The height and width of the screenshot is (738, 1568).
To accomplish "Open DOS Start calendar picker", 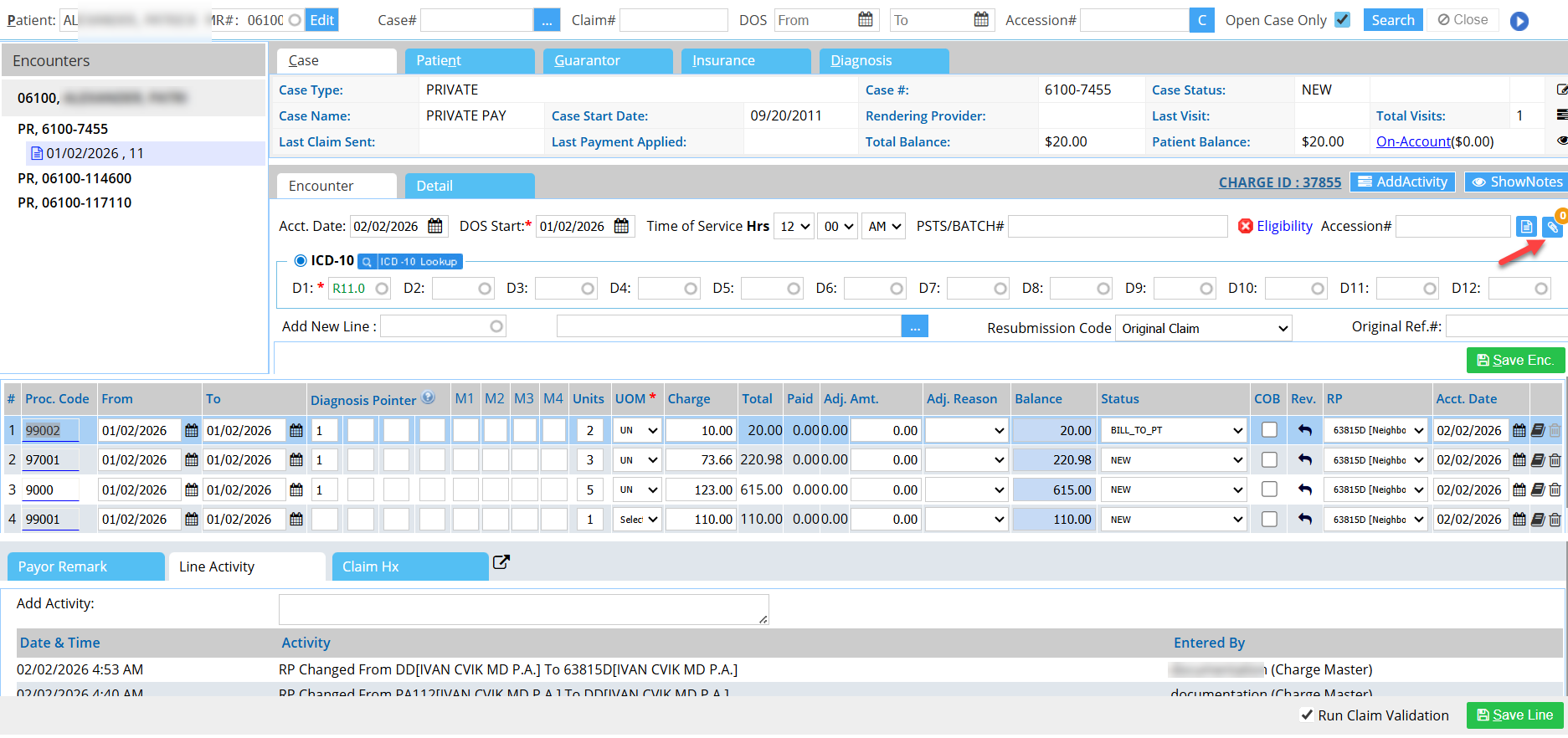I will tap(621, 226).
